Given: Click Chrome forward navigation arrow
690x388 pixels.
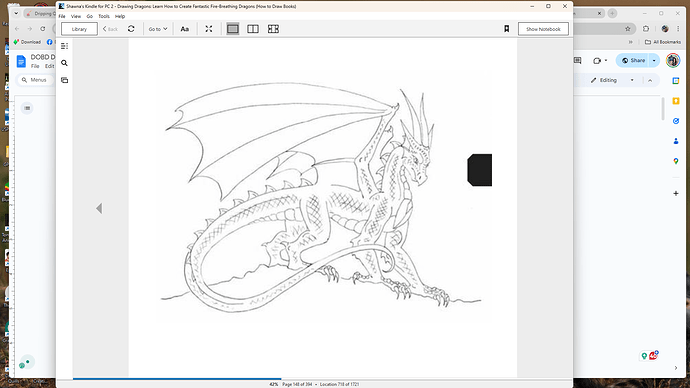Looking at the screenshot, I should pyautogui.click(x=29, y=29).
